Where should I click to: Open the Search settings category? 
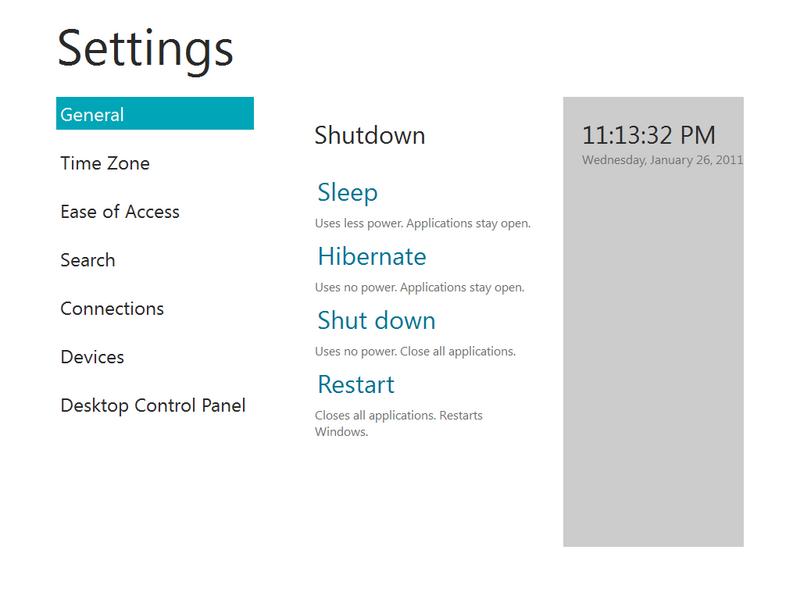88,260
